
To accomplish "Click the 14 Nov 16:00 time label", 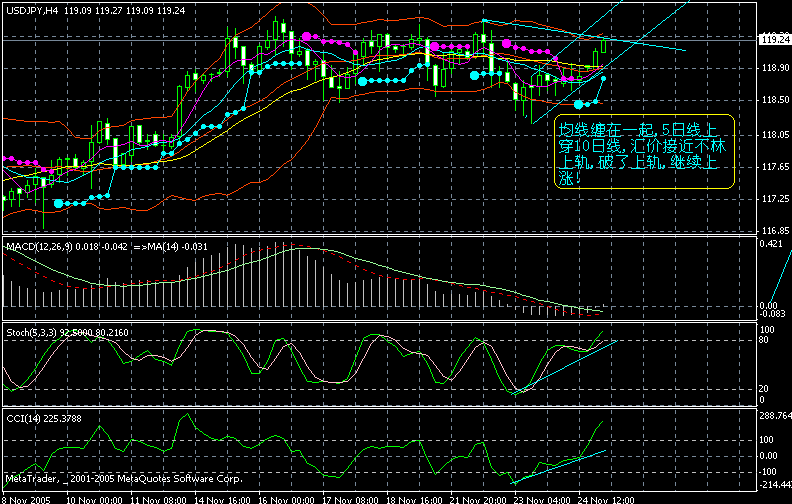I will [223, 500].
